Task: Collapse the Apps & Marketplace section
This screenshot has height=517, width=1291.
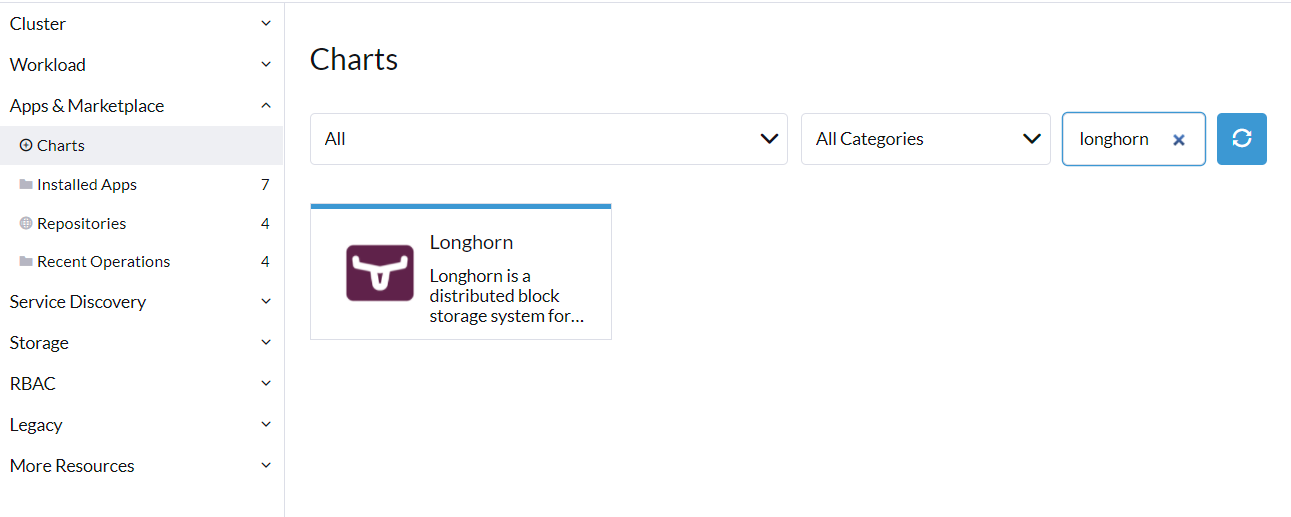Action: point(266,106)
